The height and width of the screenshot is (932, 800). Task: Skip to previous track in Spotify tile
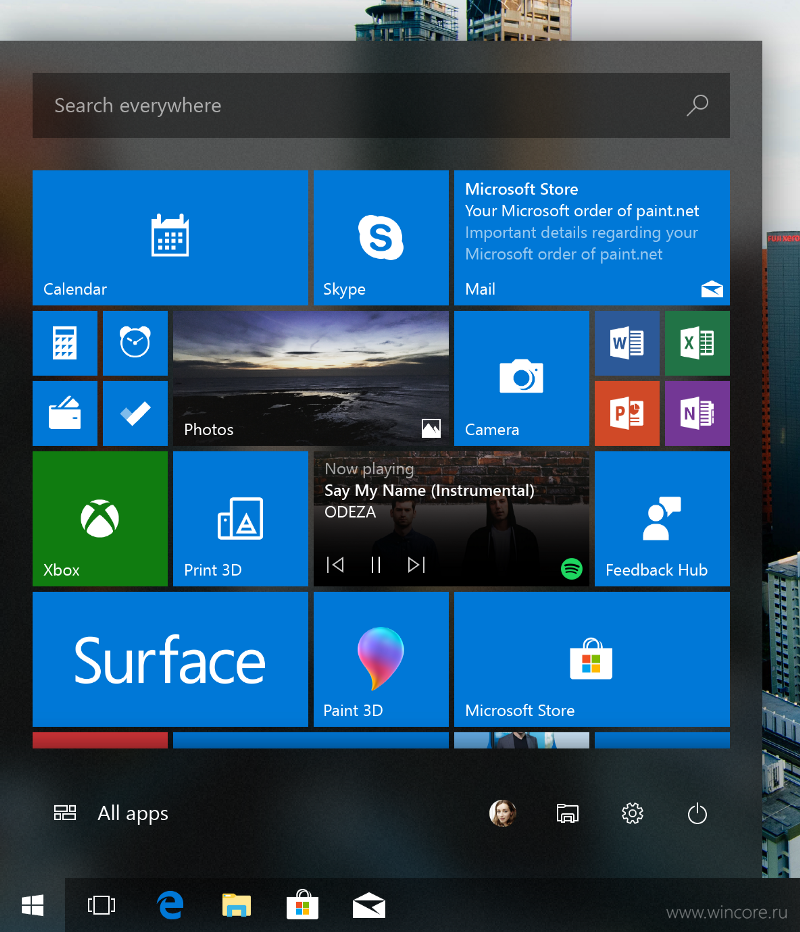coord(335,565)
